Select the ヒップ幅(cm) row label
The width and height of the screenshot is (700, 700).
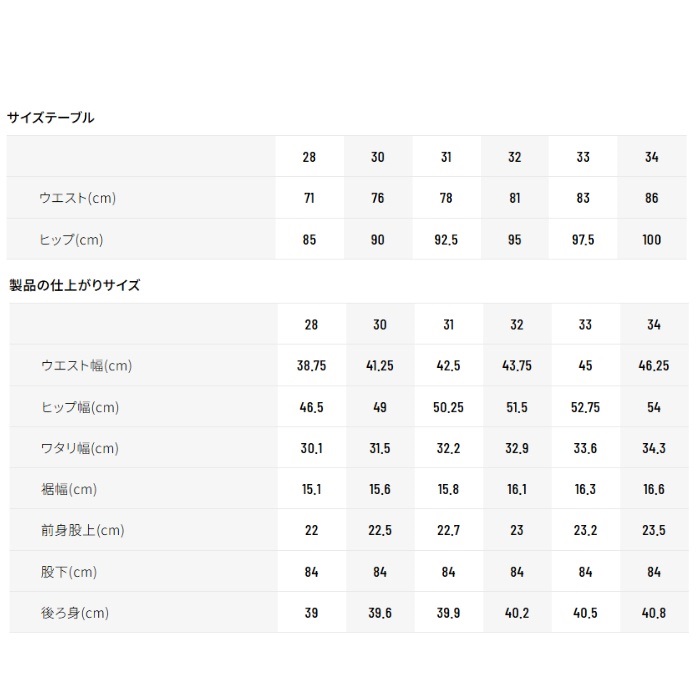pyautogui.click(x=80, y=407)
